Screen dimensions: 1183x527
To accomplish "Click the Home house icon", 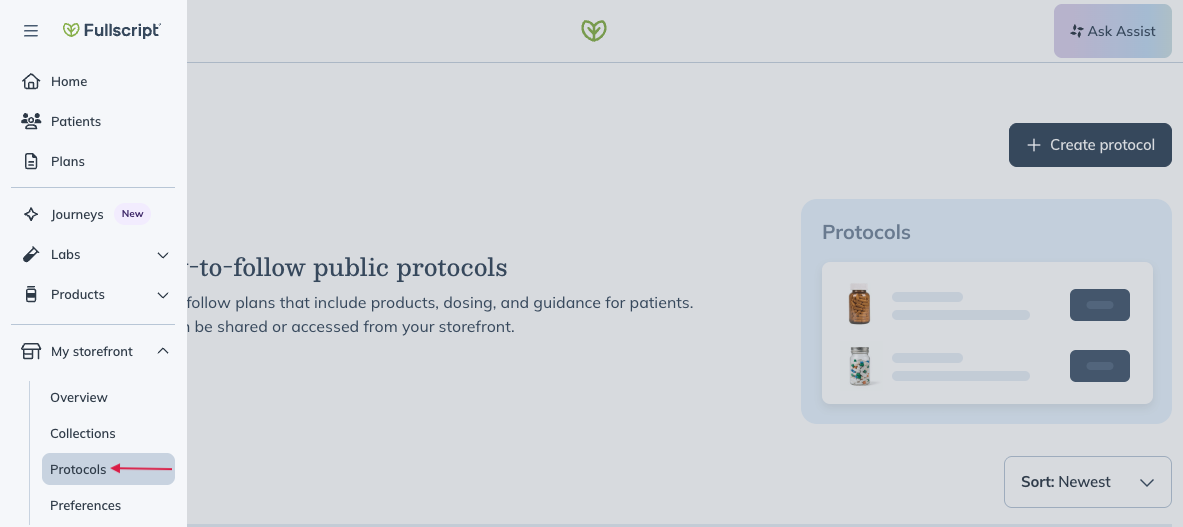I will 31,81.
